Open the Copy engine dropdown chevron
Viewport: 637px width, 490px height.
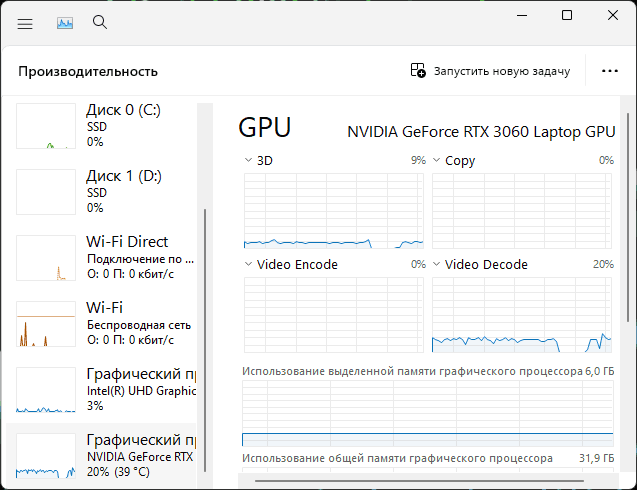(436, 160)
